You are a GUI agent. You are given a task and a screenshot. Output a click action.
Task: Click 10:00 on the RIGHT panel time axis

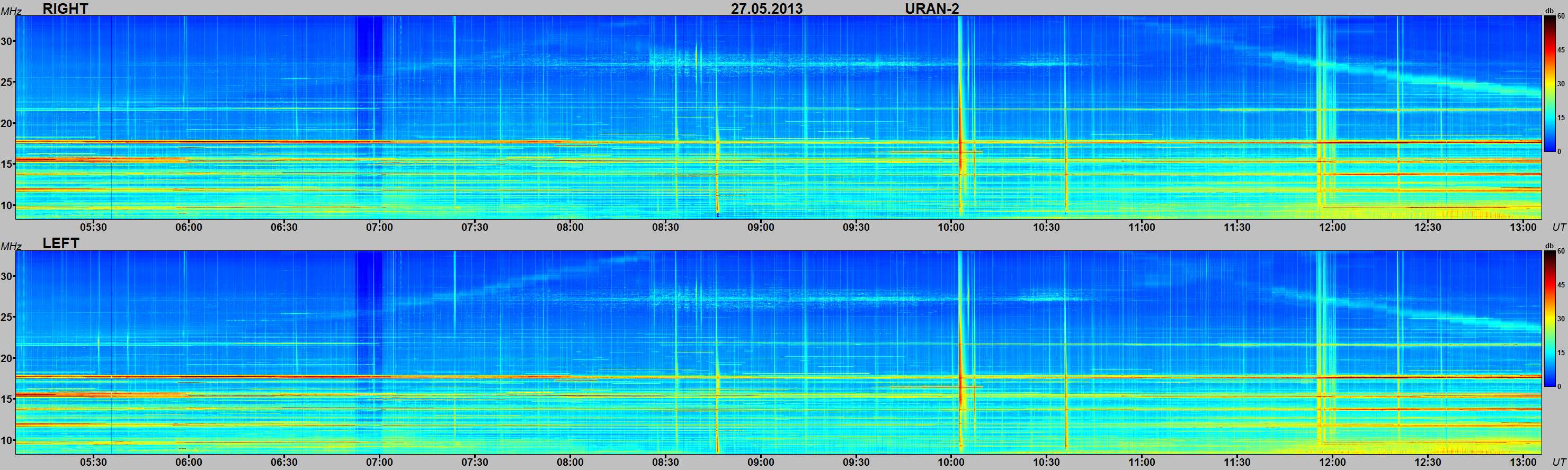pos(951,228)
